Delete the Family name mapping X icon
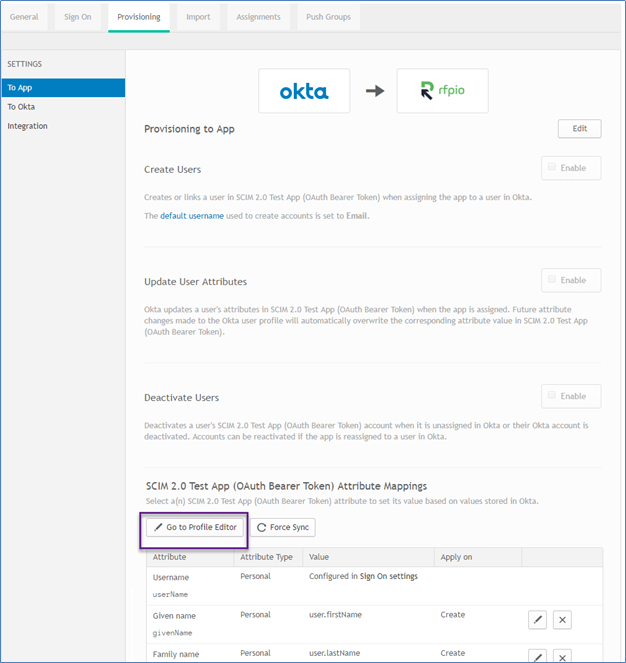The width and height of the screenshot is (626, 663). pos(562,657)
